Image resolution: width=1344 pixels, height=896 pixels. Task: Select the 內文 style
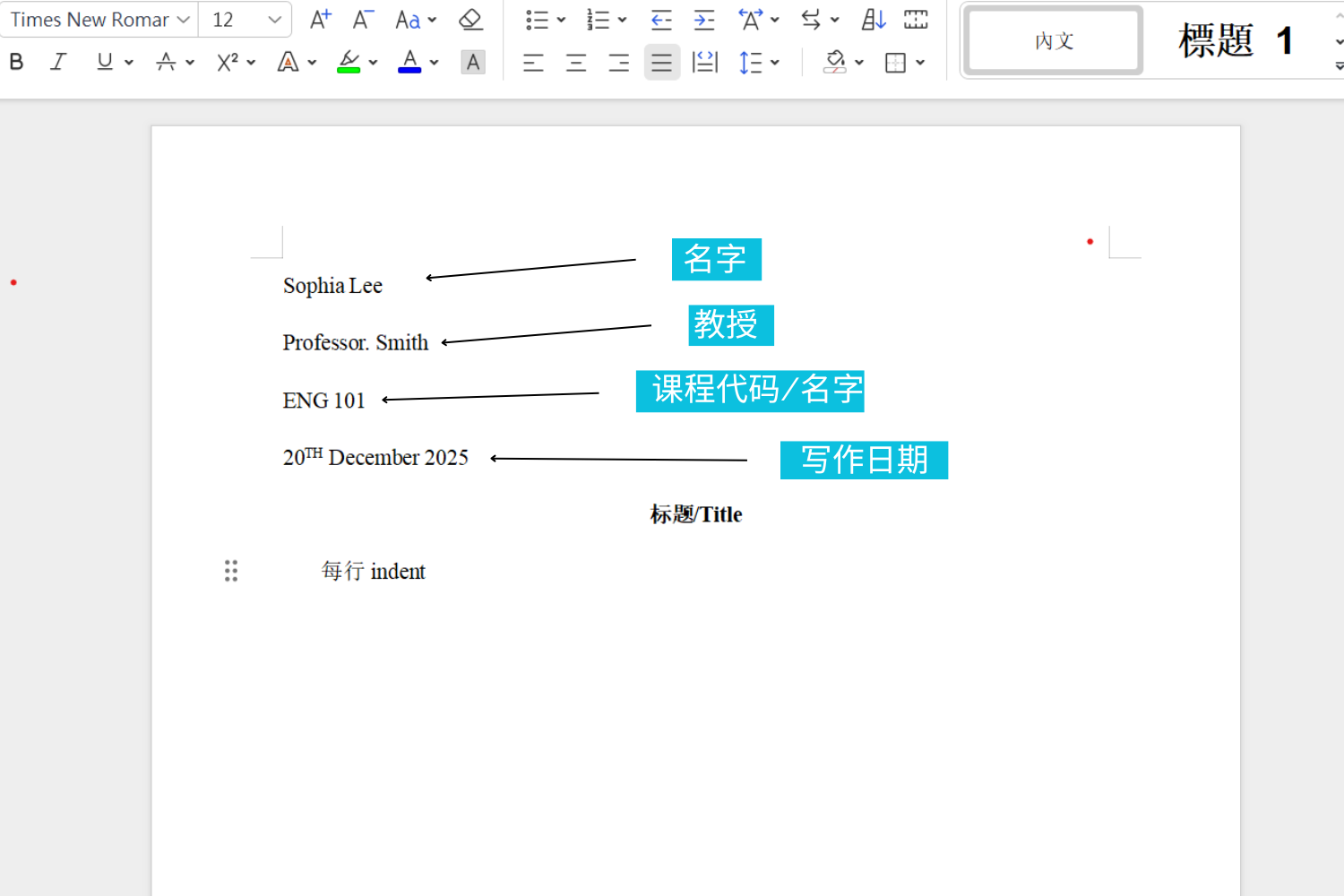[1053, 41]
